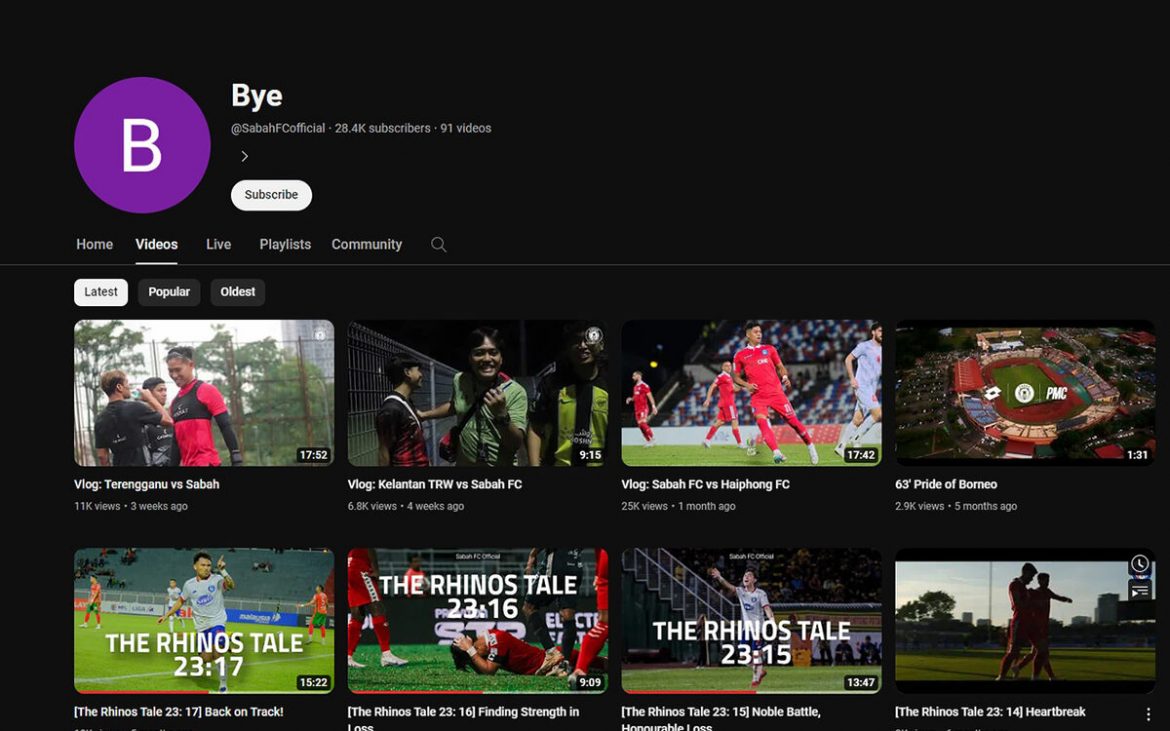Click the Add to queue icon on Heartbreak thumbnail

click(1139, 591)
